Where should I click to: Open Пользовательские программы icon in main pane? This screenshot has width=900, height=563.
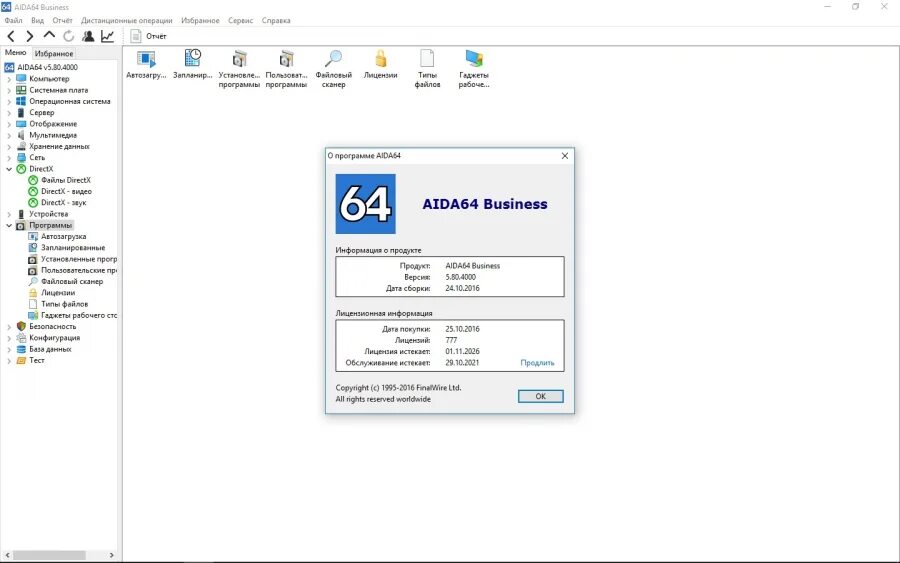tap(286, 69)
